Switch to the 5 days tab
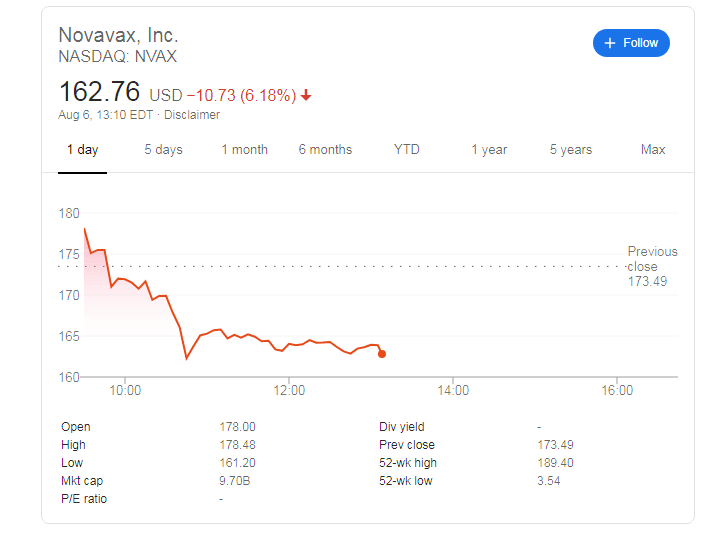The image size is (711, 535). (x=163, y=150)
